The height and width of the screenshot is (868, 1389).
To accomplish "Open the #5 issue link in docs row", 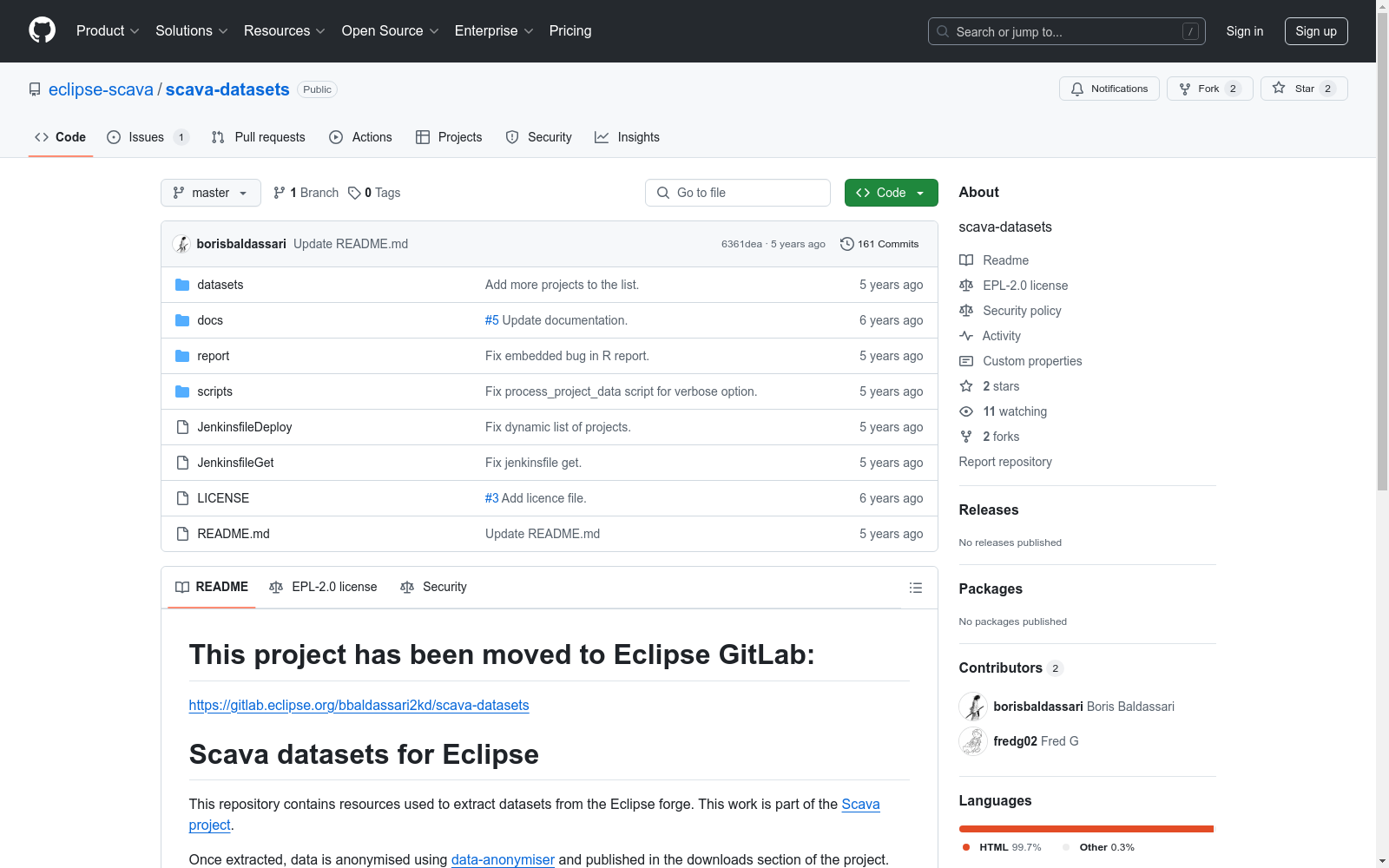I will [x=491, y=320].
